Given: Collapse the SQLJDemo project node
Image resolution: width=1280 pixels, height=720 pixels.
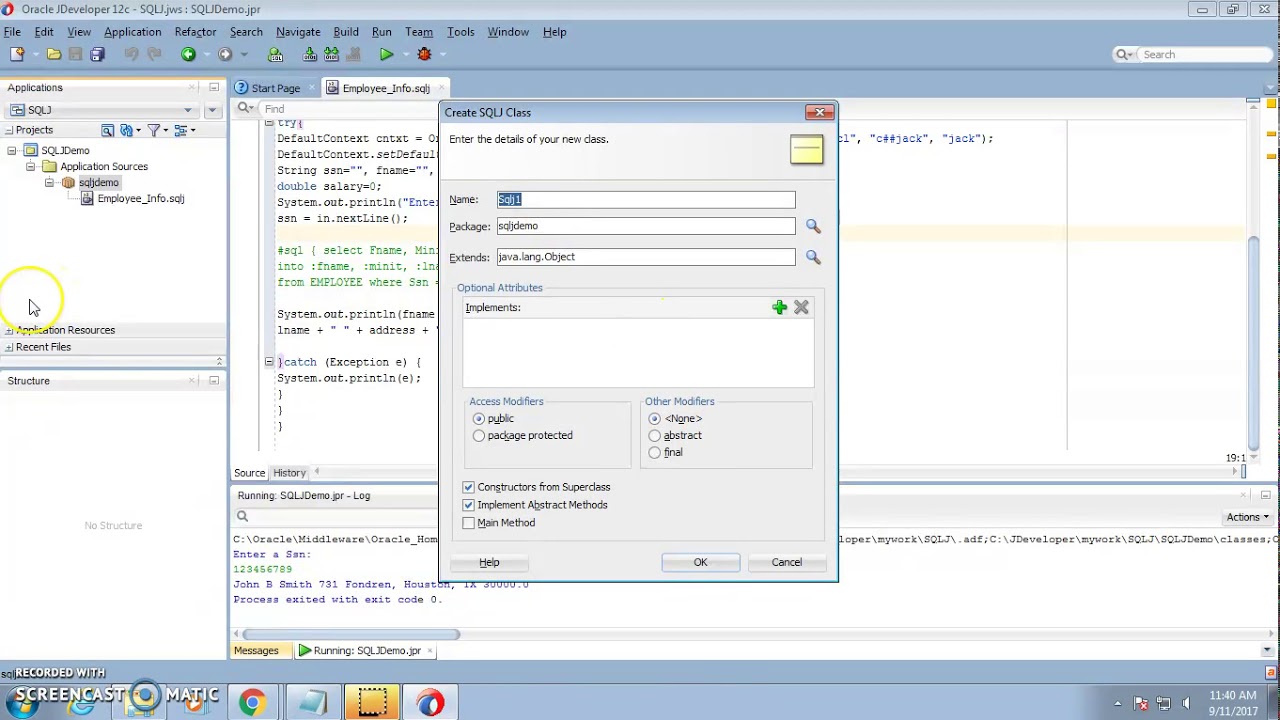Looking at the screenshot, I should tap(12, 151).
